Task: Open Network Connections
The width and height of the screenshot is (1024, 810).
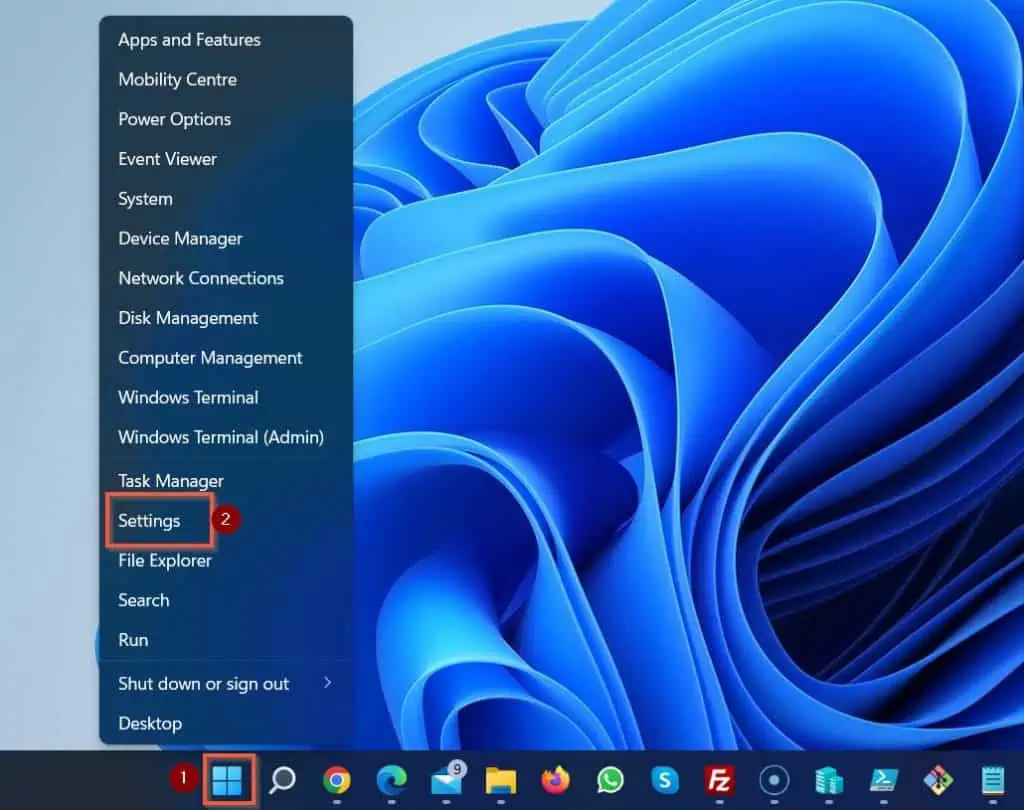Action: click(x=201, y=278)
